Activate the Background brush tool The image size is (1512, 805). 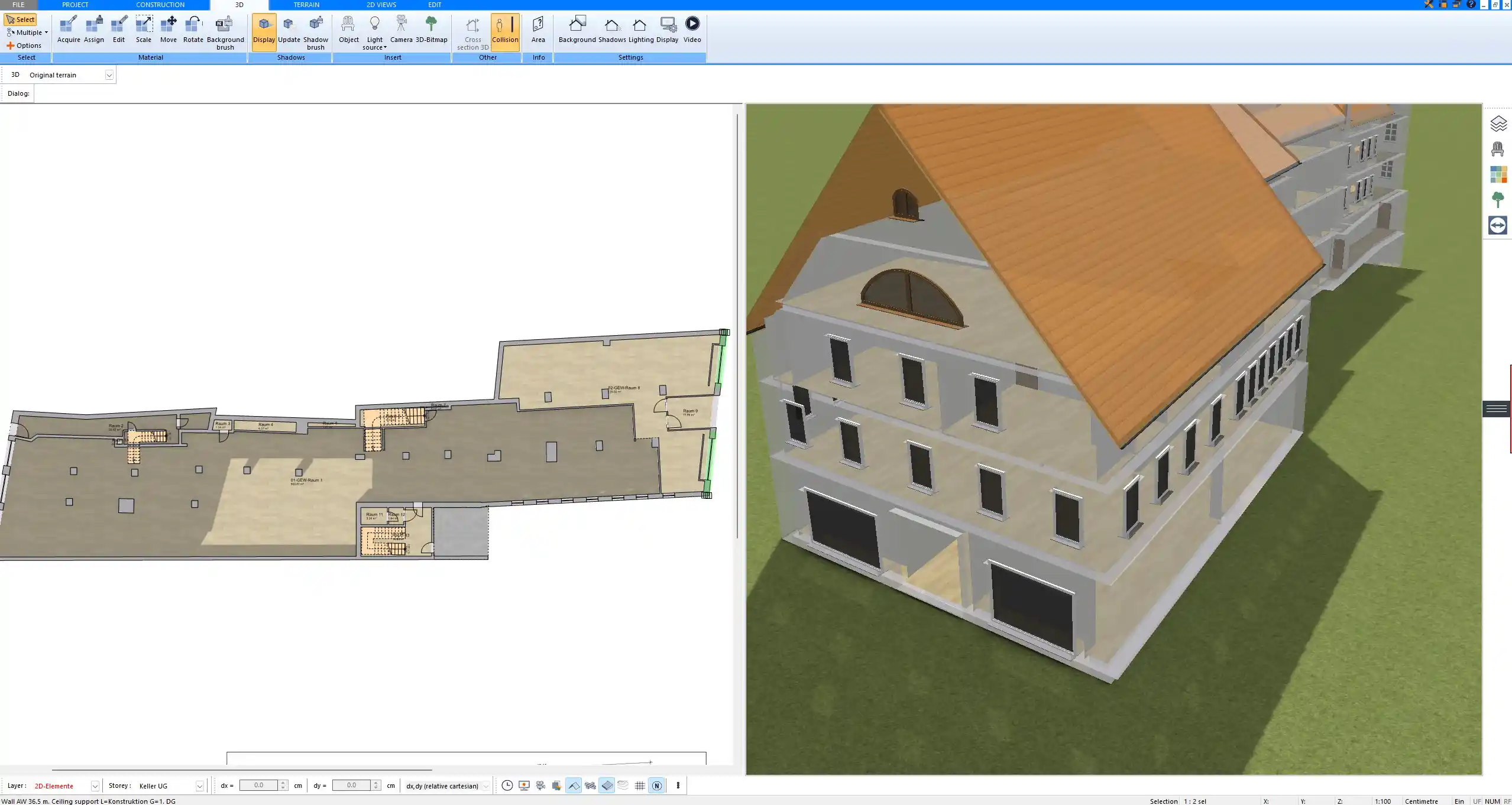click(x=225, y=33)
